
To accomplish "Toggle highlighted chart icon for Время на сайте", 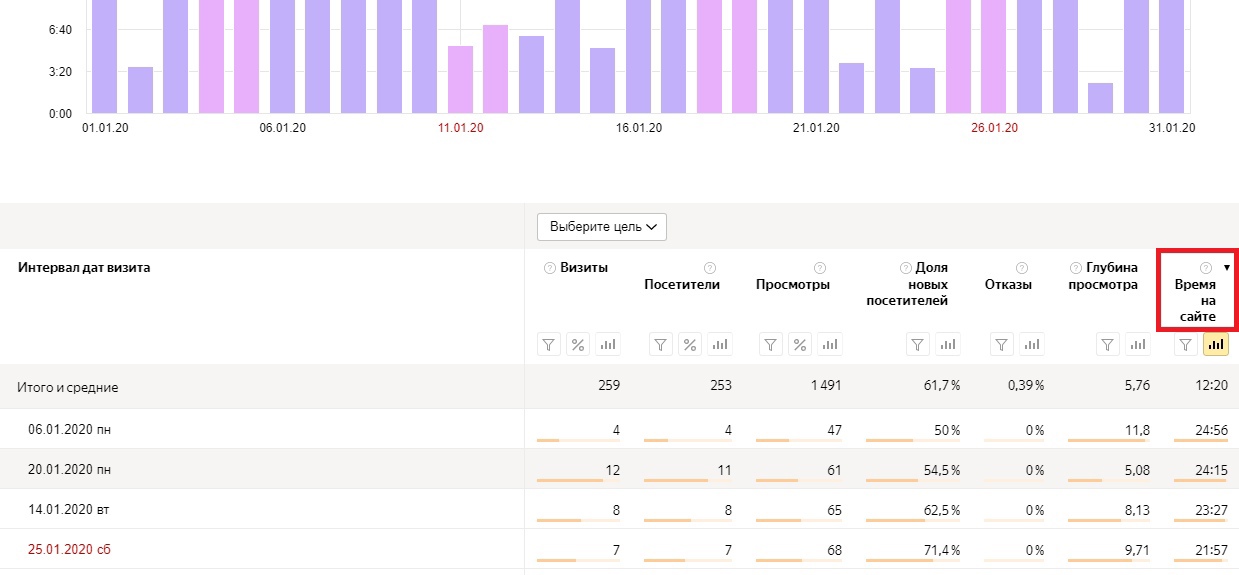I will click(x=1216, y=345).
